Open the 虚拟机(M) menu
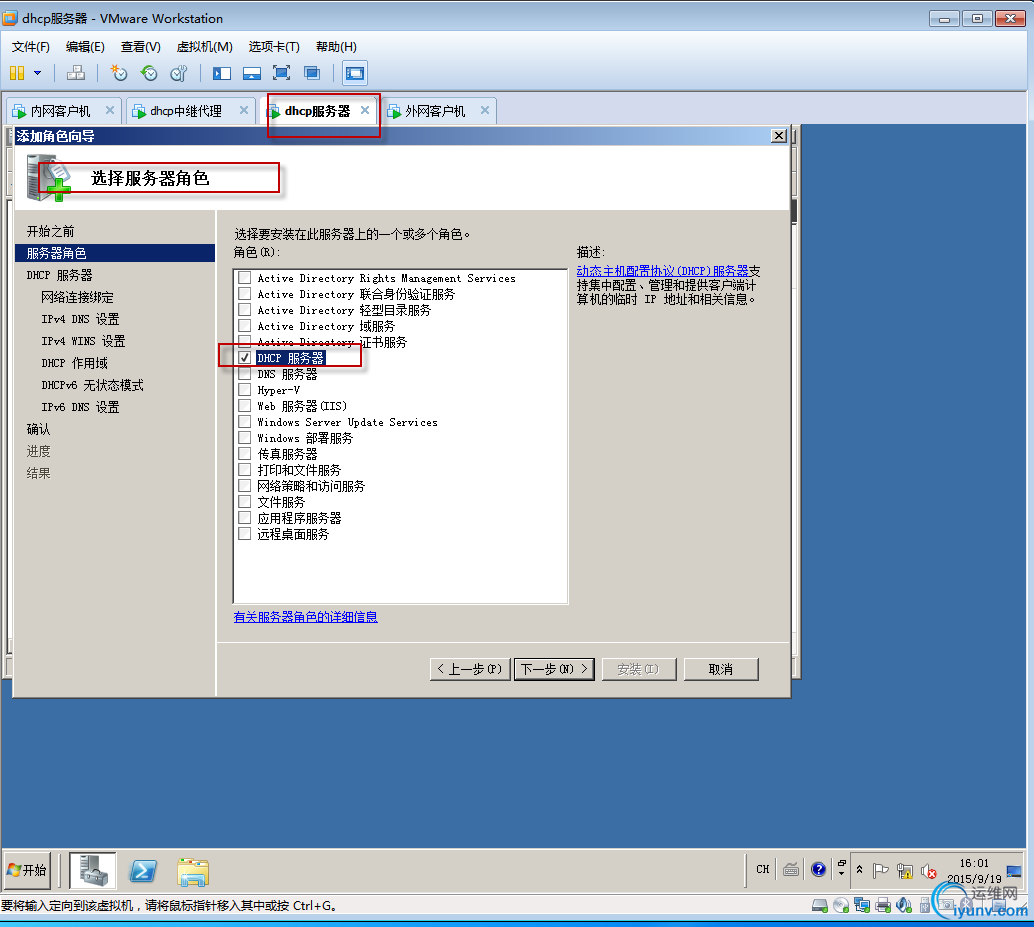This screenshot has width=1034, height=927. (204, 47)
